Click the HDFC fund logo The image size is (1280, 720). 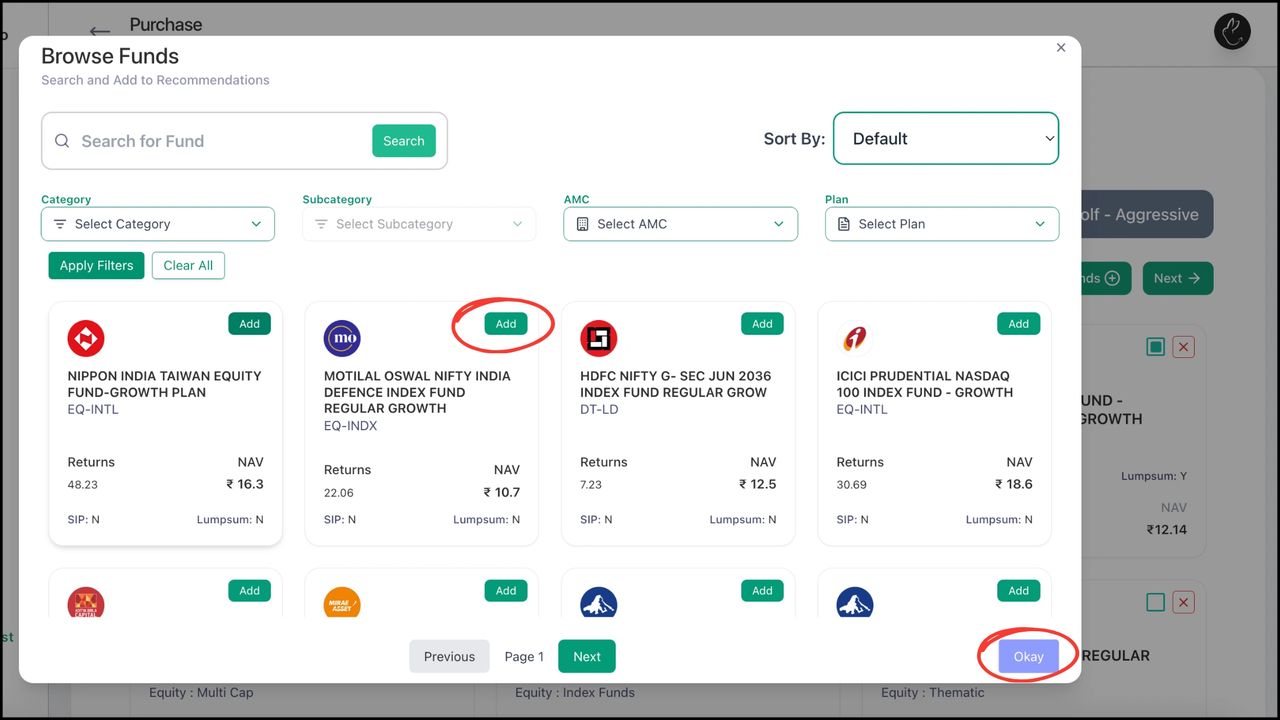pyautogui.click(x=599, y=339)
